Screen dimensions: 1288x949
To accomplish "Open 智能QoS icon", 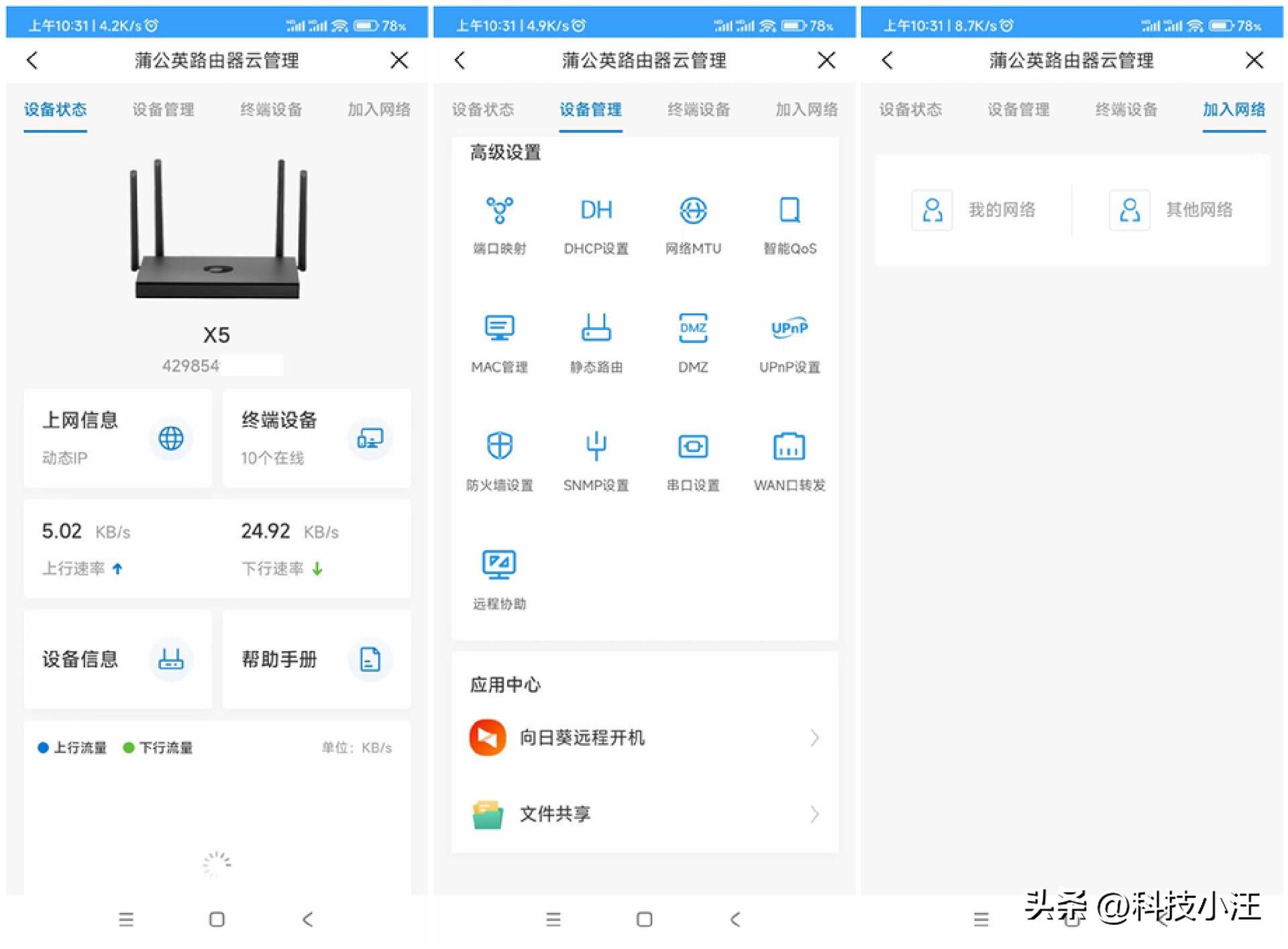I will [790, 211].
